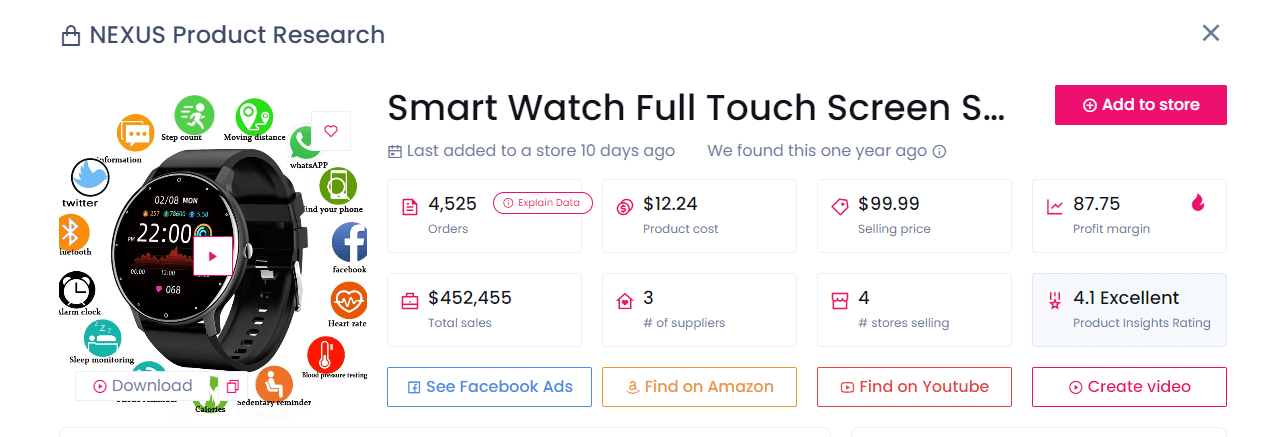This screenshot has width=1283, height=437.
Task: Click the heart favorite icon on product image
Action: 331,130
